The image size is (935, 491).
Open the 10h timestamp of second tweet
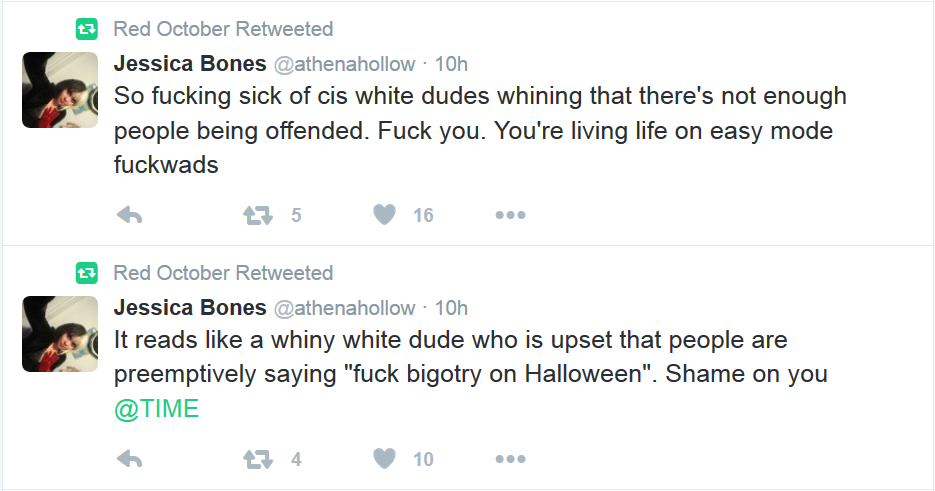451,308
